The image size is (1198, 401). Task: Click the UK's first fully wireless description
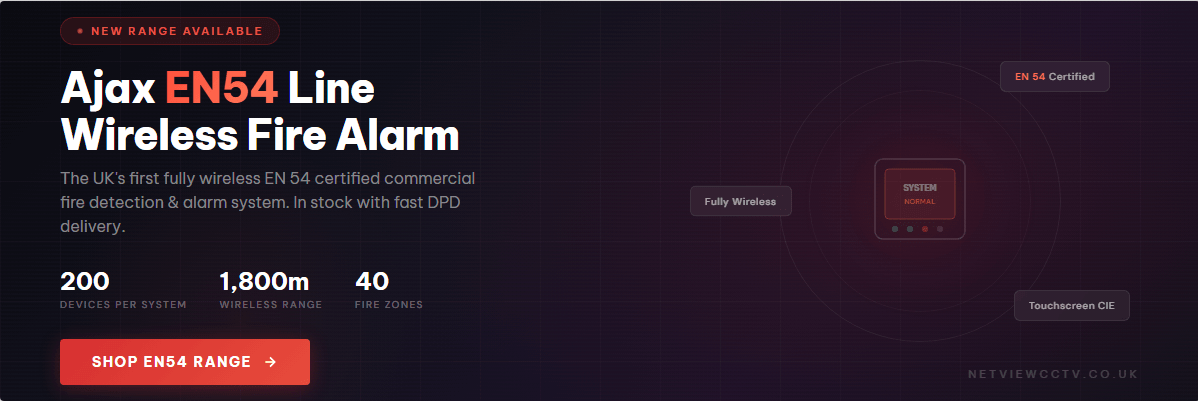click(x=267, y=202)
